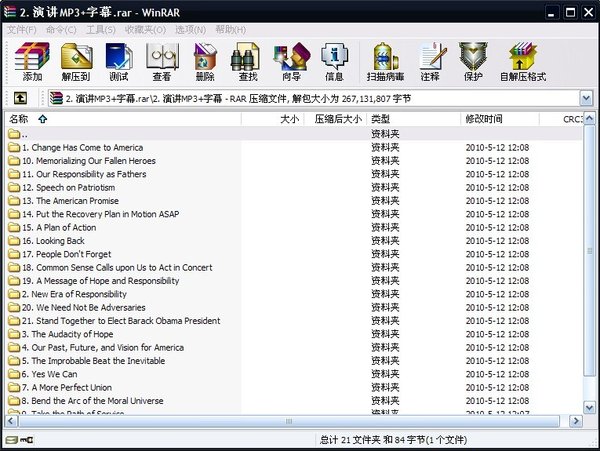
Task: Expand the address bar path dropdown
Action: pyautogui.click(x=586, y=99)
